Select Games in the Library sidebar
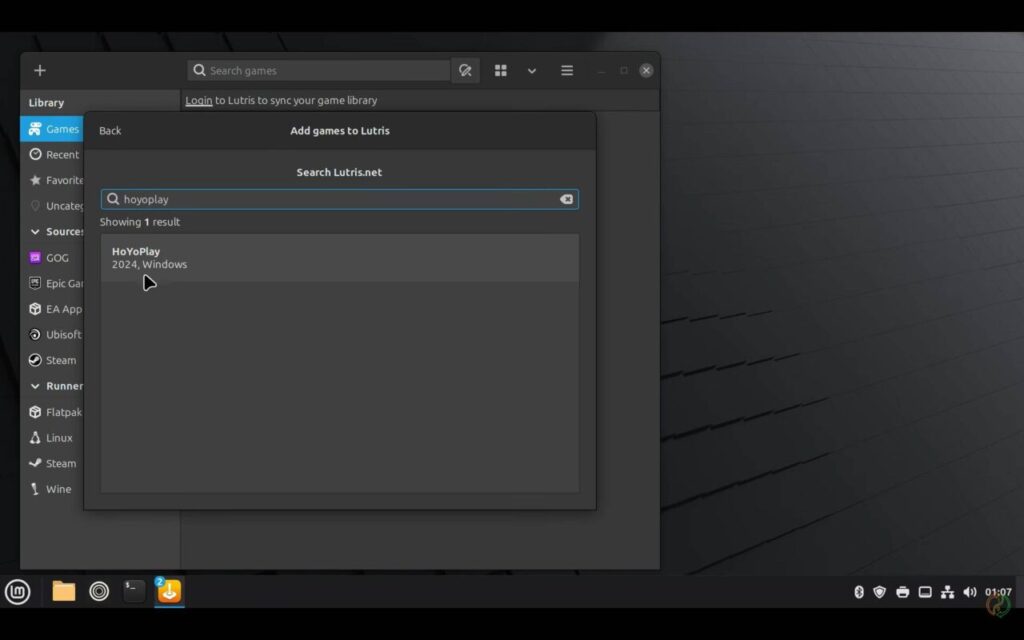Image resolution: width=1024 pixels, height=640 pixels. click(52, 129)
